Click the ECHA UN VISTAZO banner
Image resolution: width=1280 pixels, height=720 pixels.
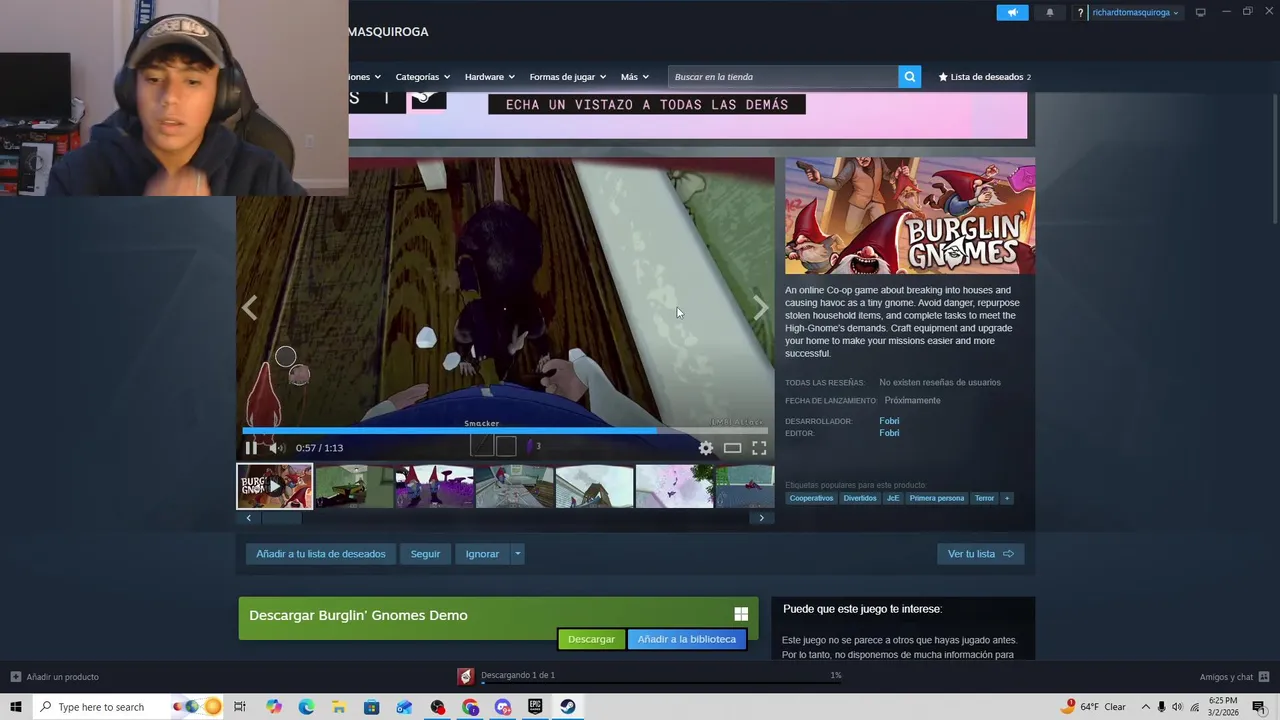pos(647,104)
